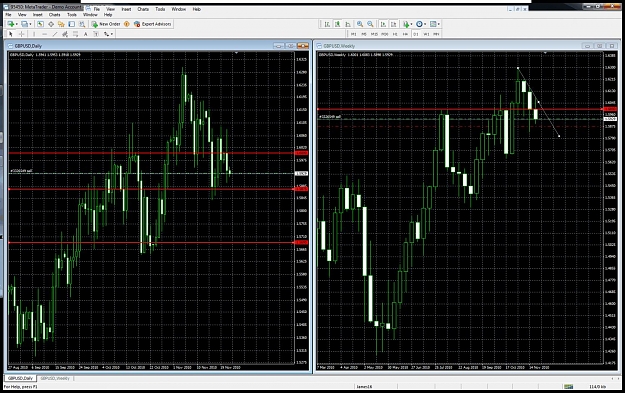The image size is (625, 393).
Task: Open the Profiles toolbar icon
Action: click(x=24, y=24)
